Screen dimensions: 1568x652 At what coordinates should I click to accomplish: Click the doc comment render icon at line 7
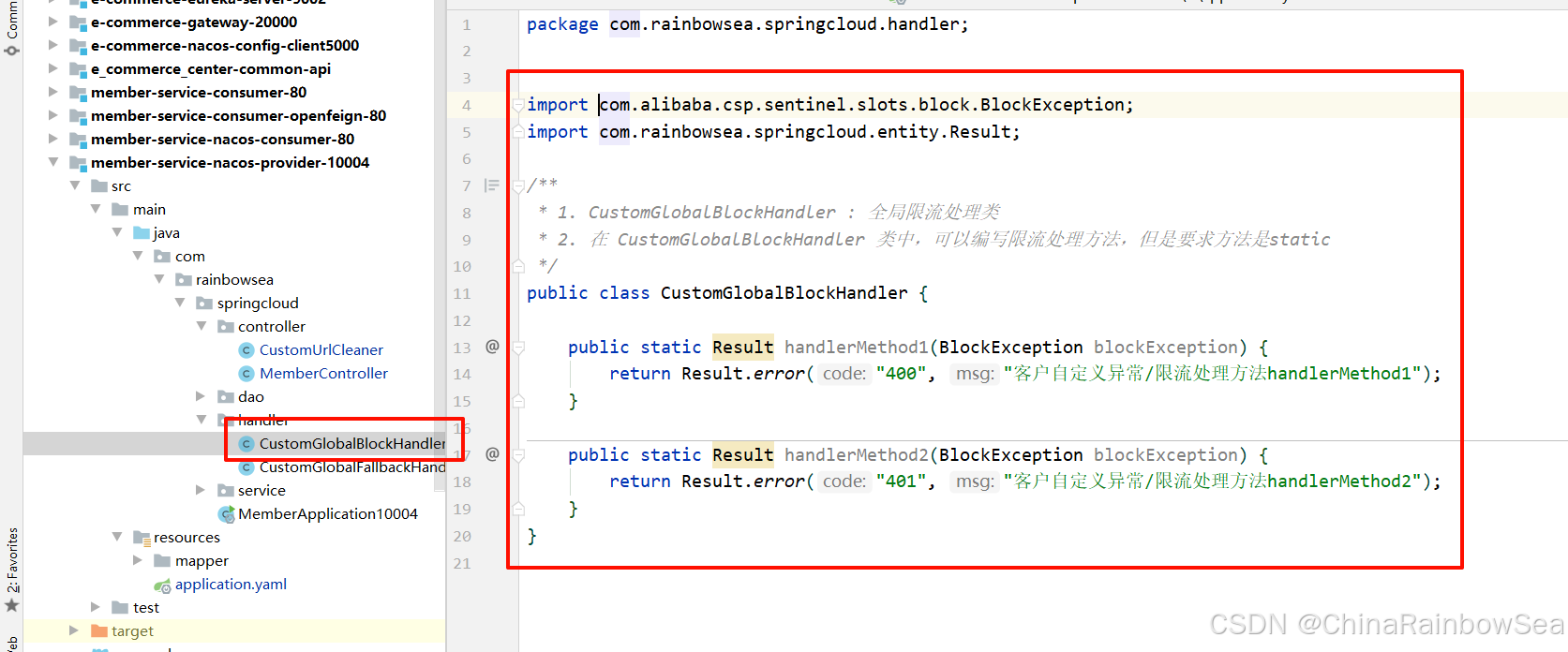coord(491,185)
